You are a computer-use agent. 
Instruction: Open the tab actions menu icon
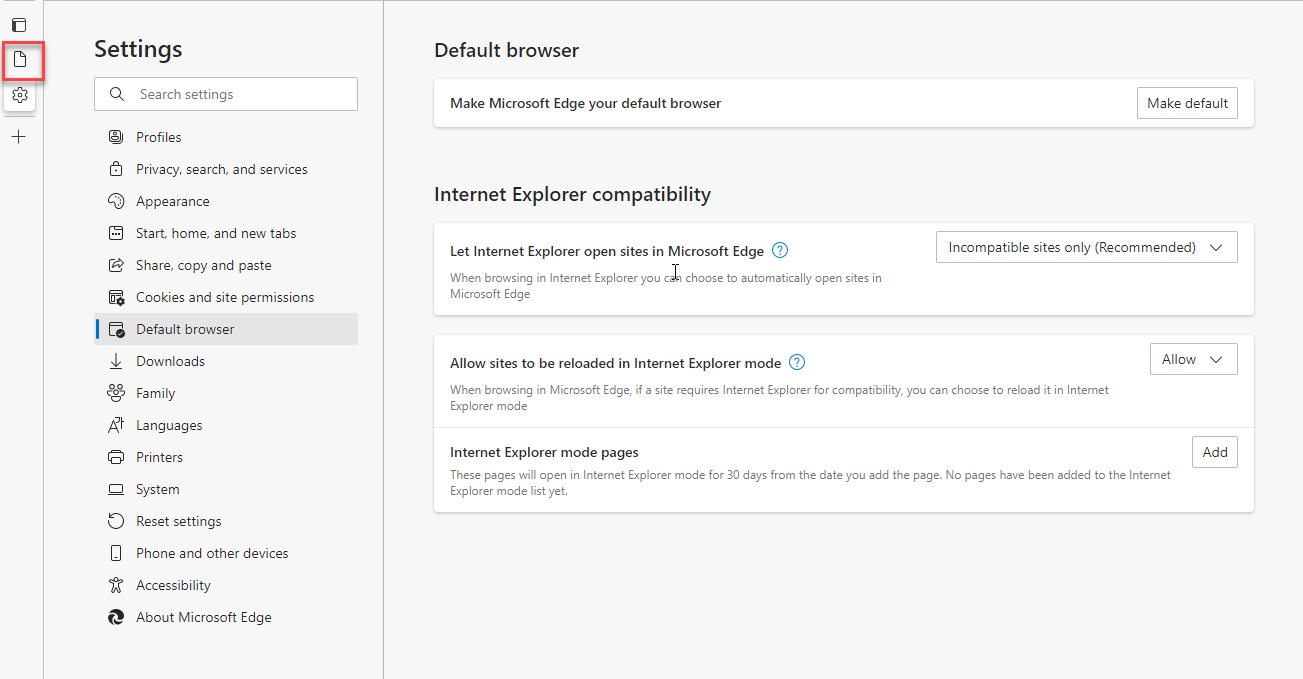(x=19, y=25)
